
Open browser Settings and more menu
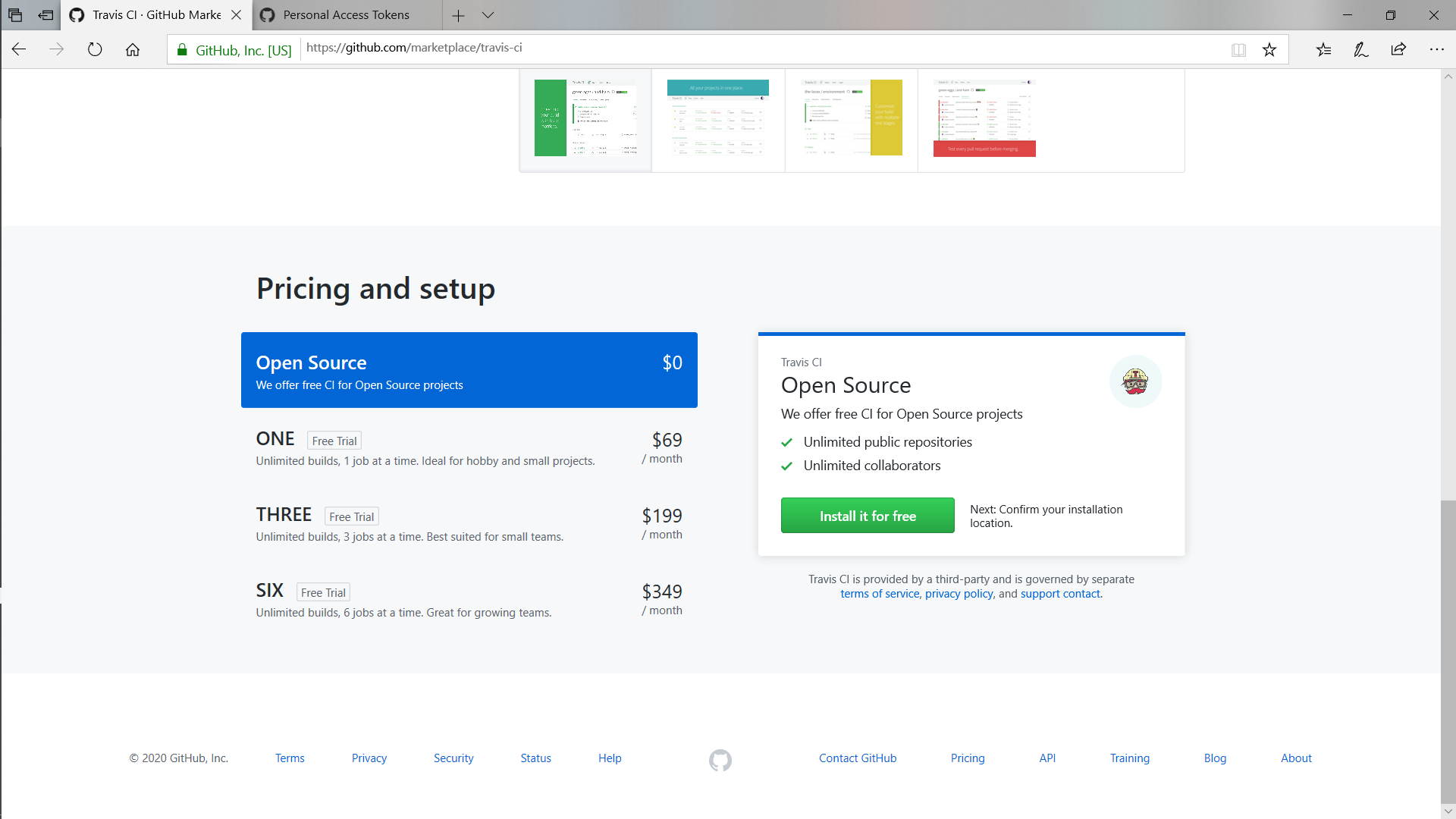tap(1436, 50)
